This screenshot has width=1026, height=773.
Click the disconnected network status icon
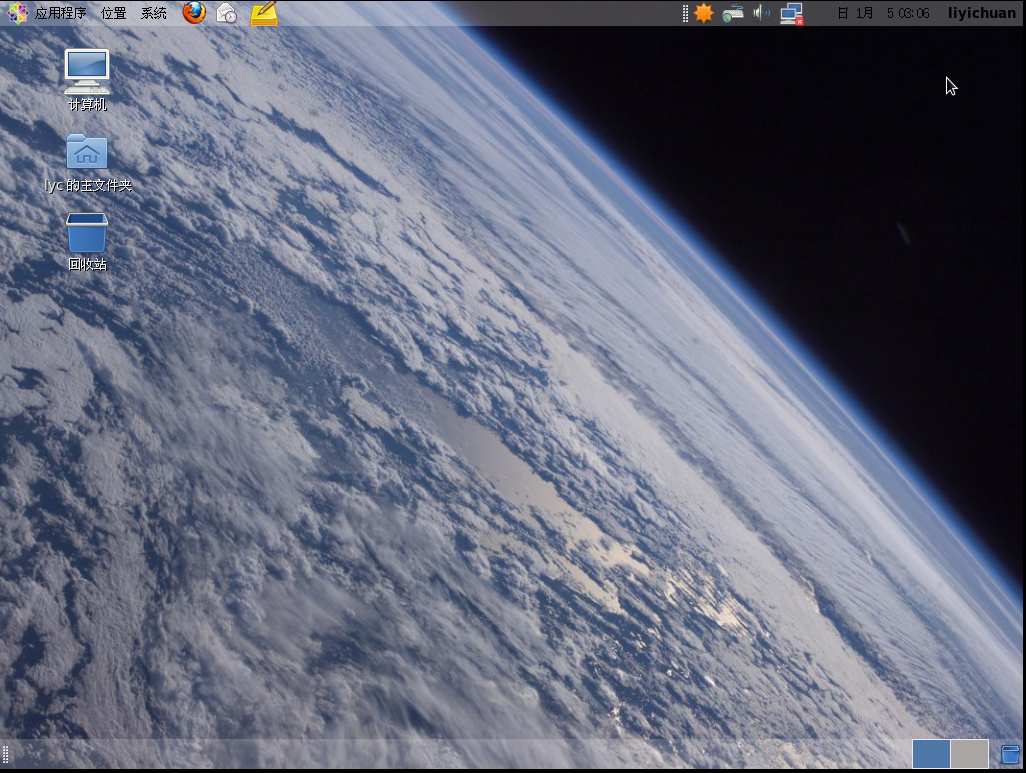click(x=792, y=14)
